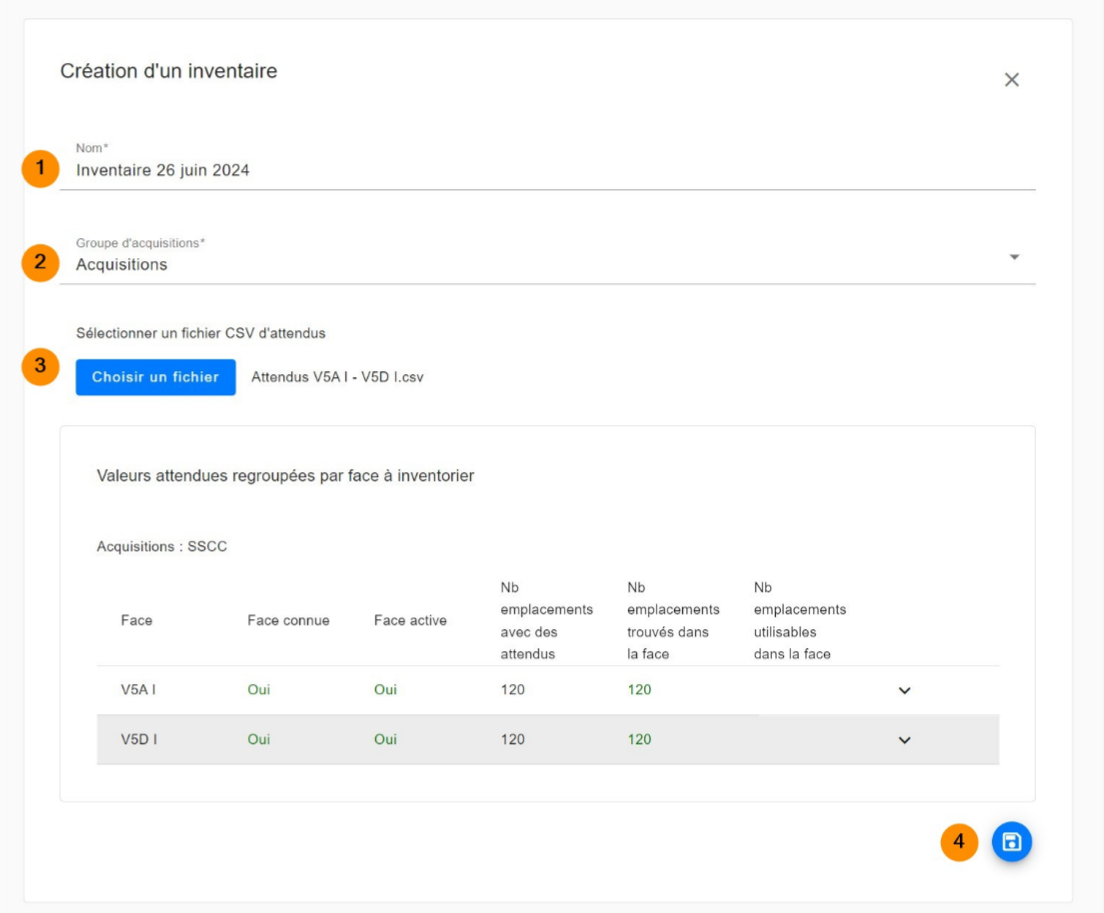The width and height of the screenshot is (1104, 913).
Task: Click the orange step 2 badge
Action: coord(40,263)
